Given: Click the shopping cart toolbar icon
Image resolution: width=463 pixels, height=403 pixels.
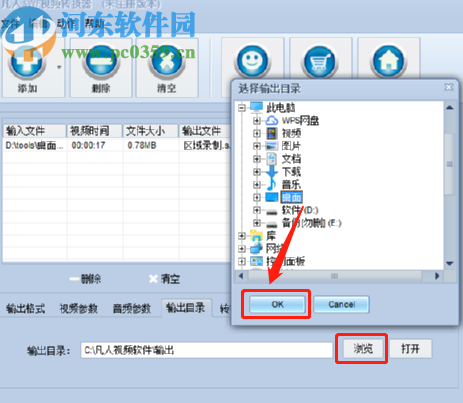Looking at the screenshot, I should [320, 62].
